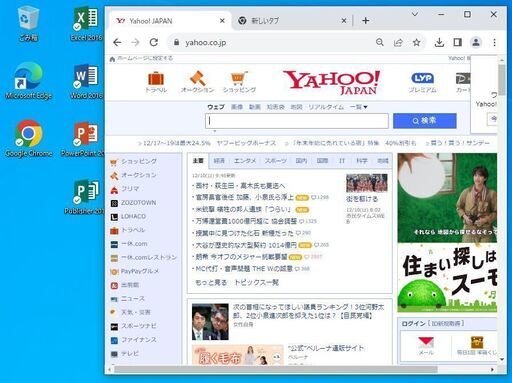The image size is (512, 383).
Task: Select the スポーツ news tab
Action: (275, 161)
